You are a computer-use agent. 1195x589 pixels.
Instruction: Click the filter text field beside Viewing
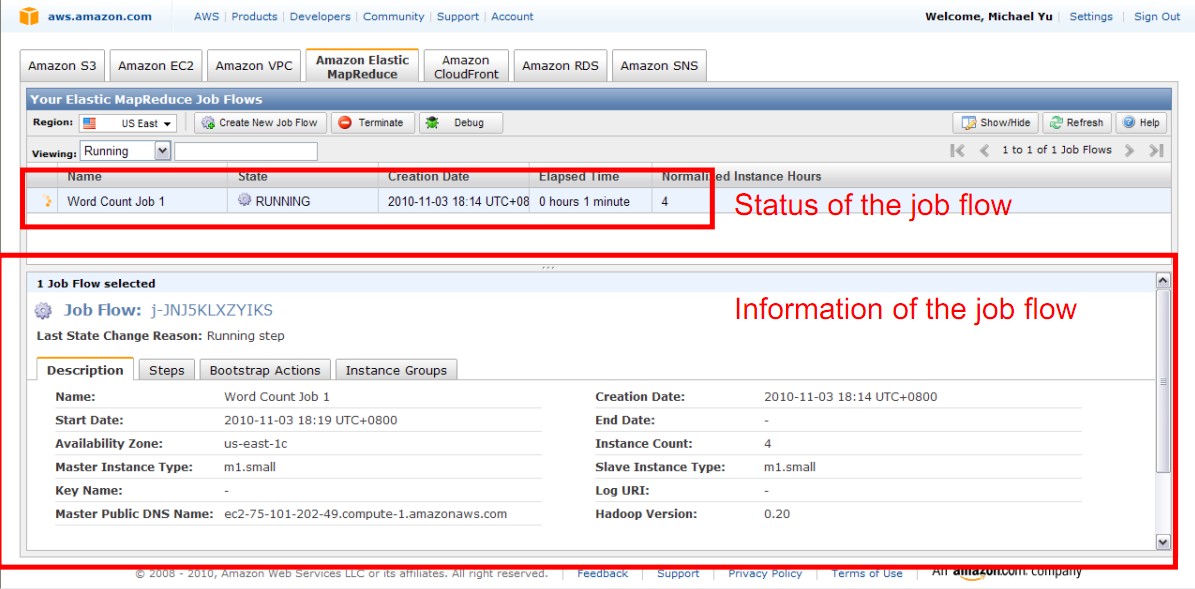click(x=246, y=151)
